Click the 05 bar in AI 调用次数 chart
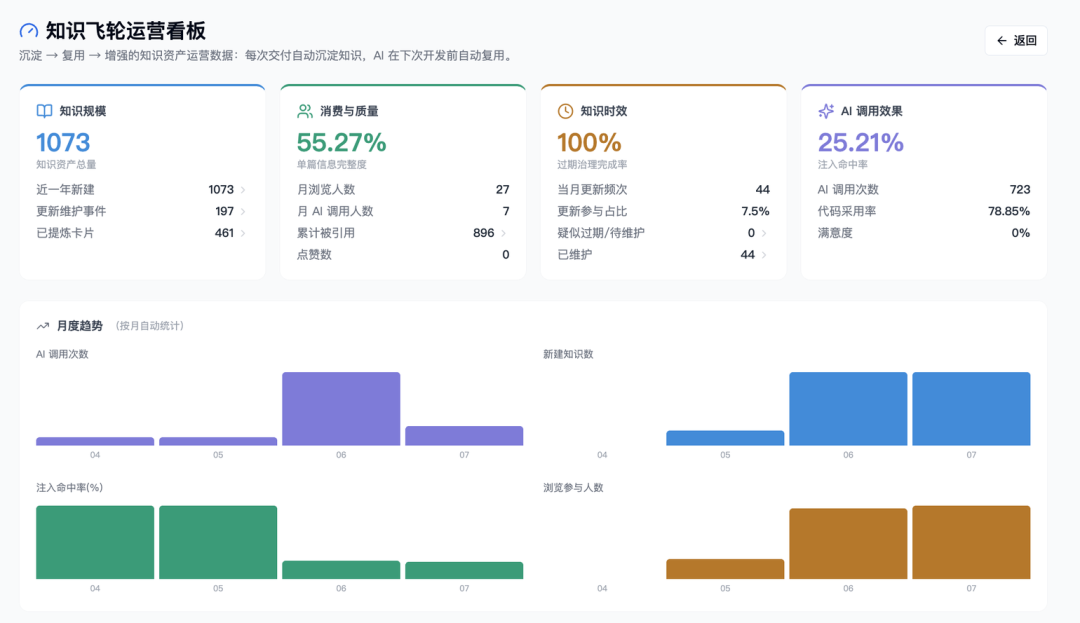Screen dimensions: 1080x623 (x=218, y=441)
